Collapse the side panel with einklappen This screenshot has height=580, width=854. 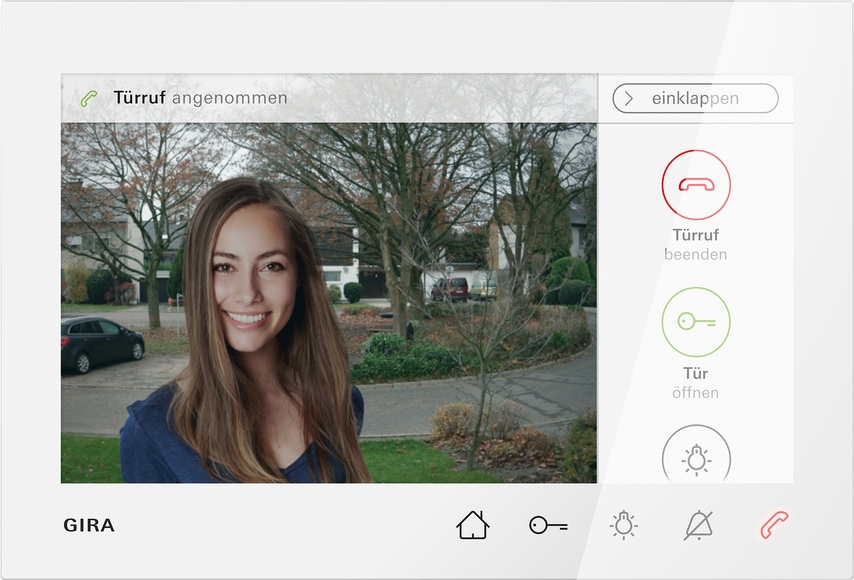(x=695, y=98)
